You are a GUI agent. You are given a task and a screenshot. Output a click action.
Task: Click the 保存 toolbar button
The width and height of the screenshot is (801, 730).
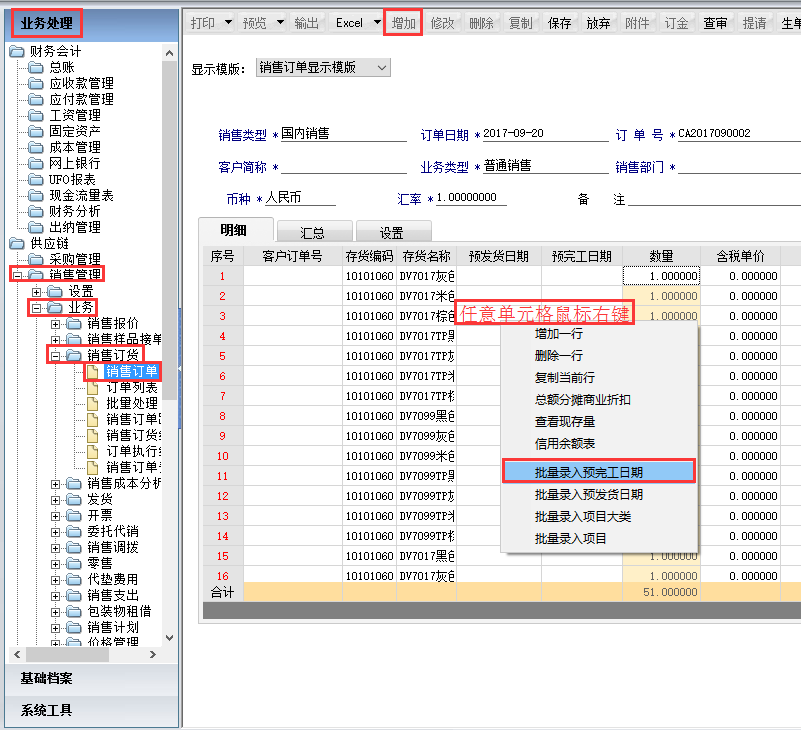click(x=560, y=23)
